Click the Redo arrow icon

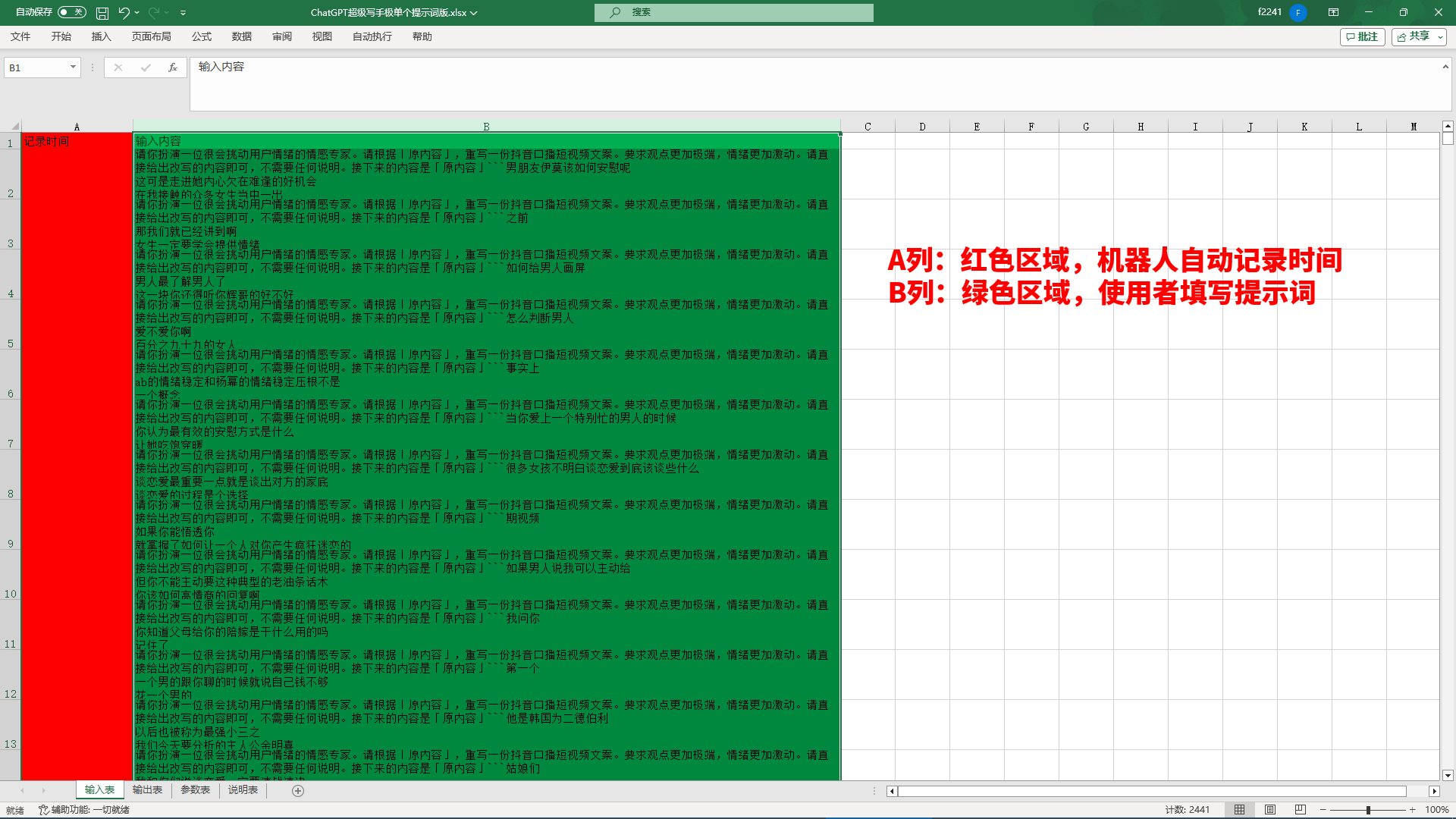point(154,12)
